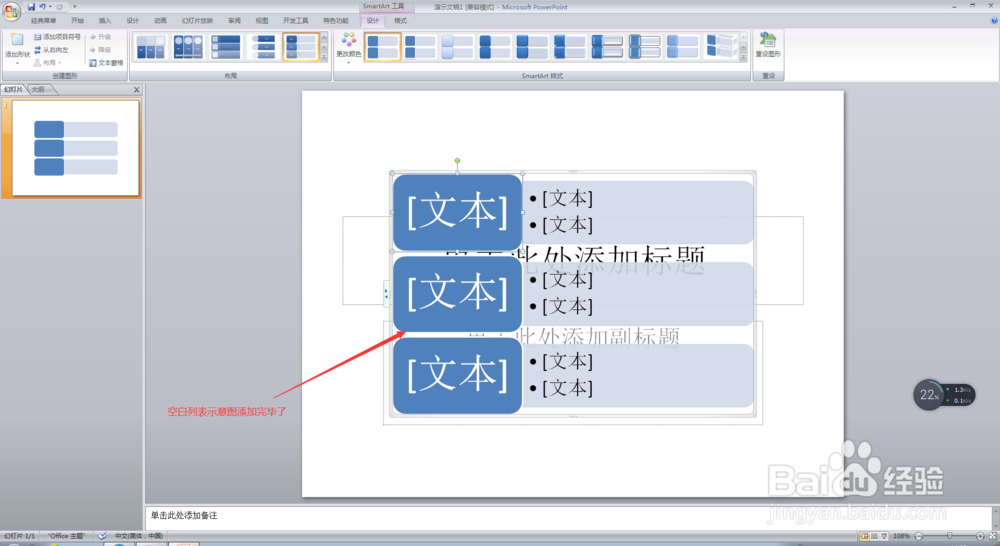Select the second SmartArt style thumbnail
The height and width of the screenshot is (546, 1000).
click(420, 47)
